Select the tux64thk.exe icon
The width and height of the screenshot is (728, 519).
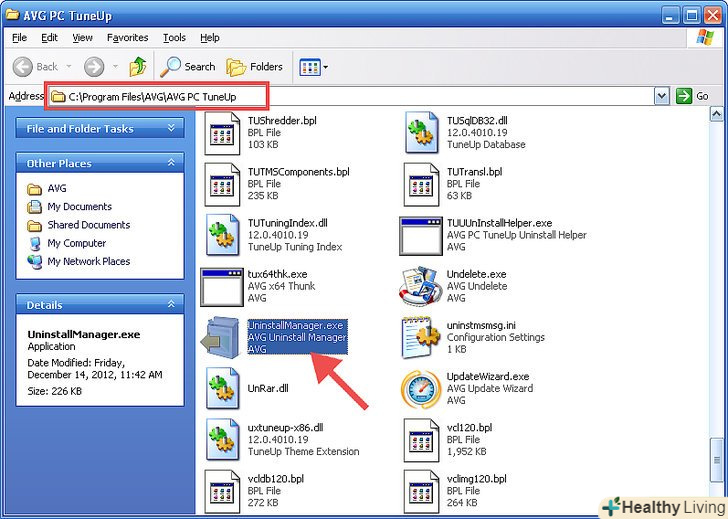coord(222,287)
